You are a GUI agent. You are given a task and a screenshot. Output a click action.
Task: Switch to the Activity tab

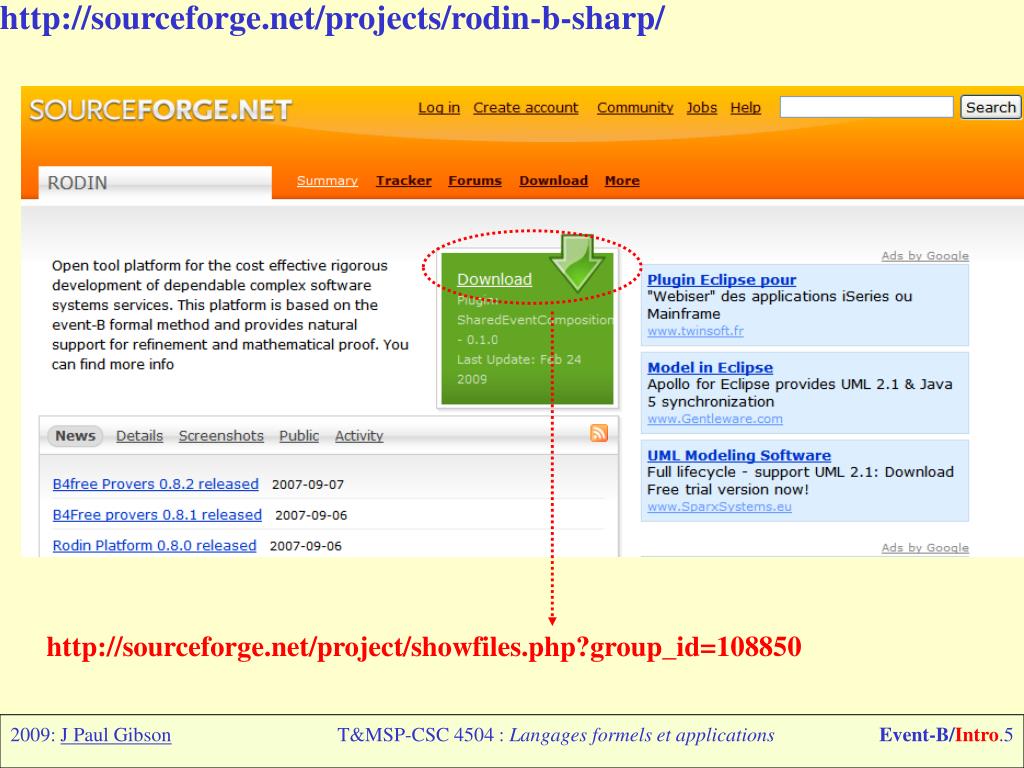(359, 436)
